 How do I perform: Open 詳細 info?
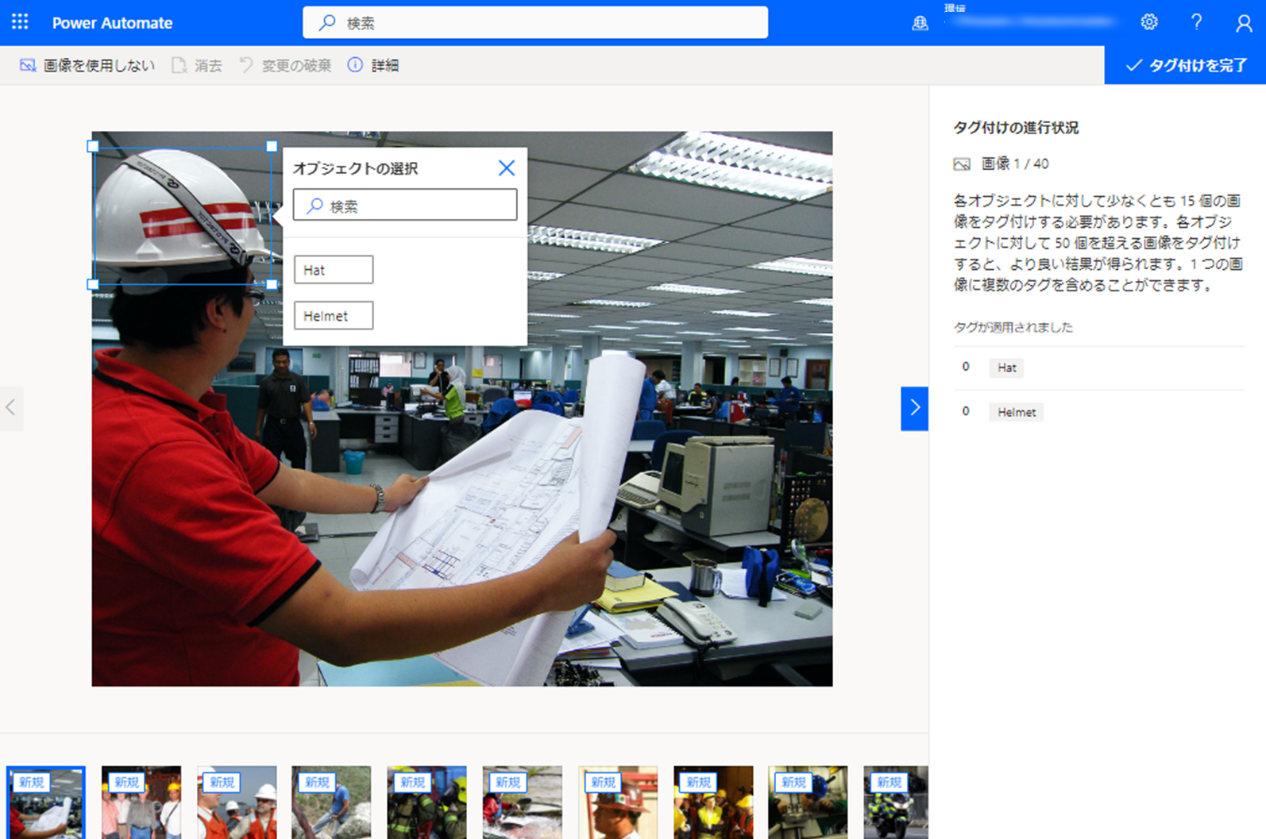[373, 65]
